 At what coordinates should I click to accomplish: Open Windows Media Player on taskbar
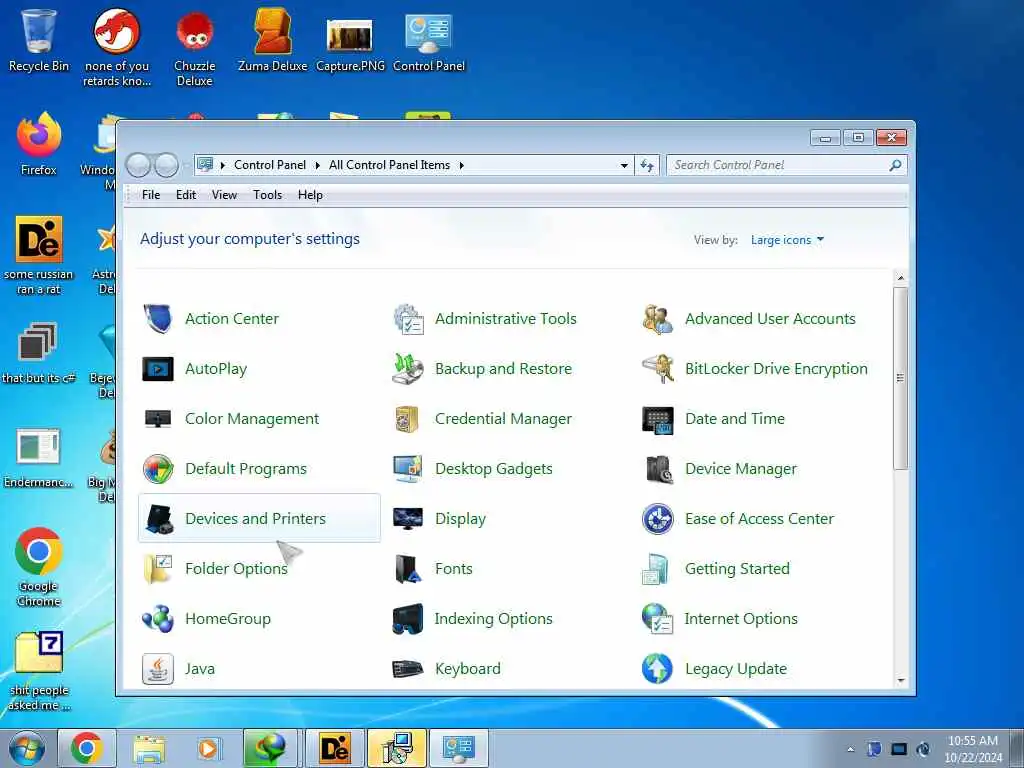click(209, 748)
